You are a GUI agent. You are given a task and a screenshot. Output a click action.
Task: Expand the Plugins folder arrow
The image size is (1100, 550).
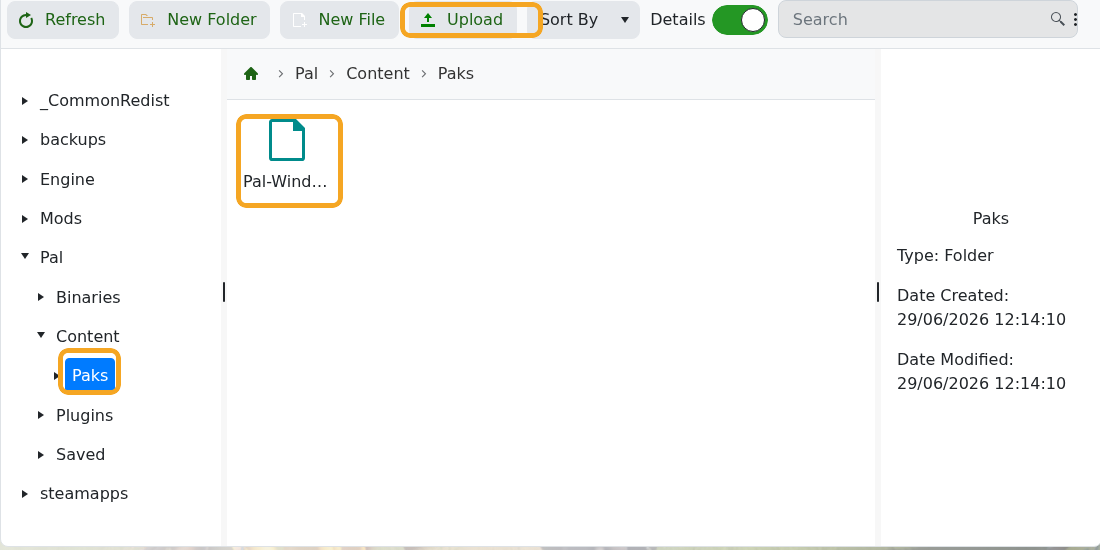click(41, 415)
